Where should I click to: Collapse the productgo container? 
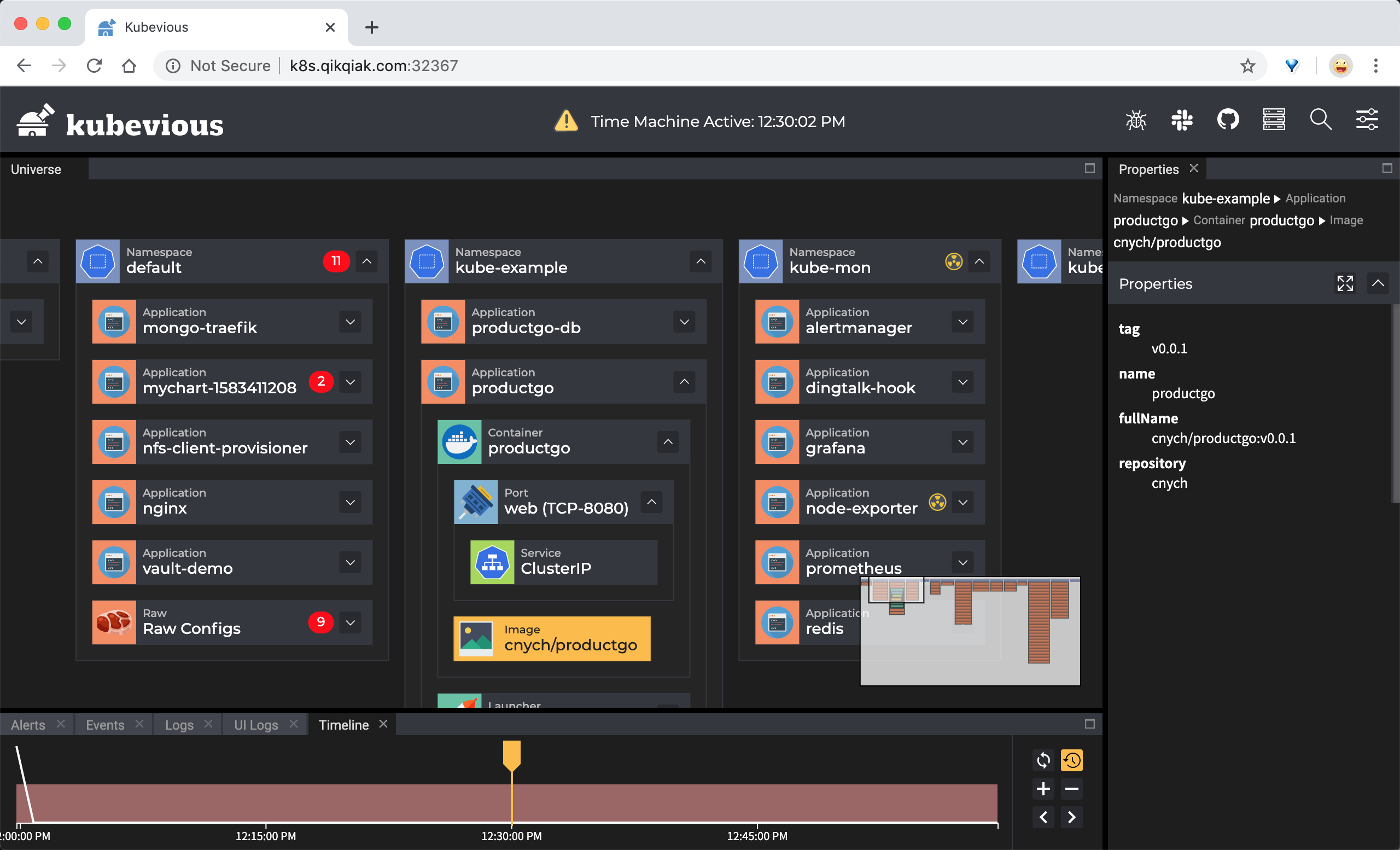[x=668, y=442]
